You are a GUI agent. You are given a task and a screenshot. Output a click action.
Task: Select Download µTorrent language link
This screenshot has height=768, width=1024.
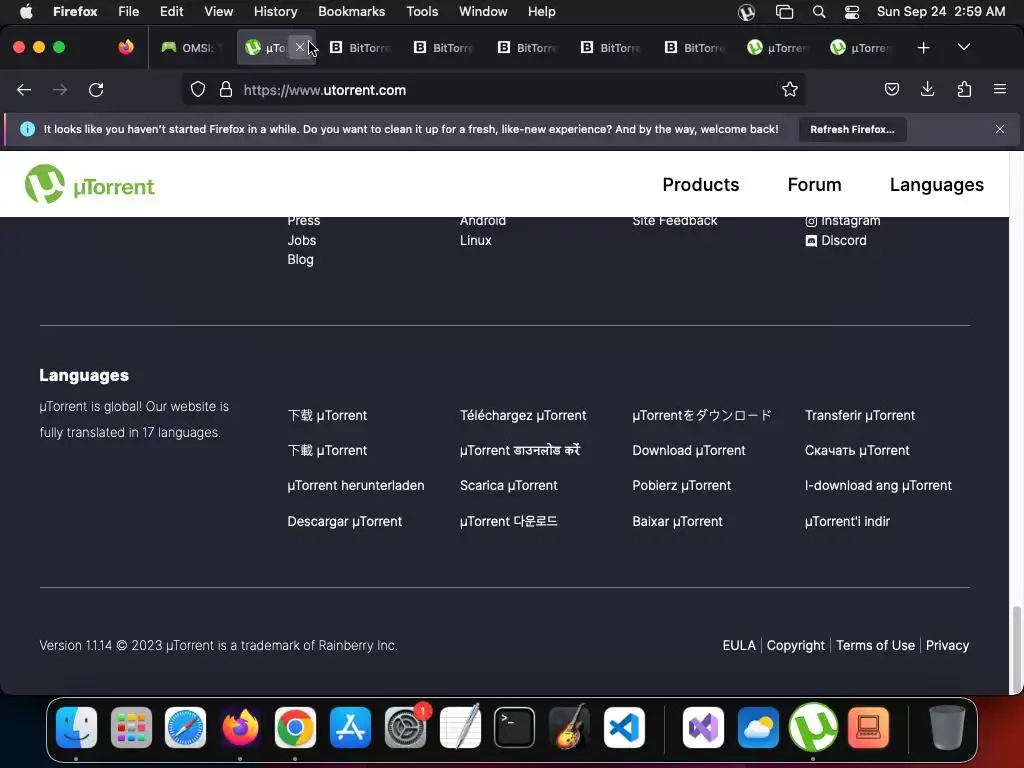[689, 451]
